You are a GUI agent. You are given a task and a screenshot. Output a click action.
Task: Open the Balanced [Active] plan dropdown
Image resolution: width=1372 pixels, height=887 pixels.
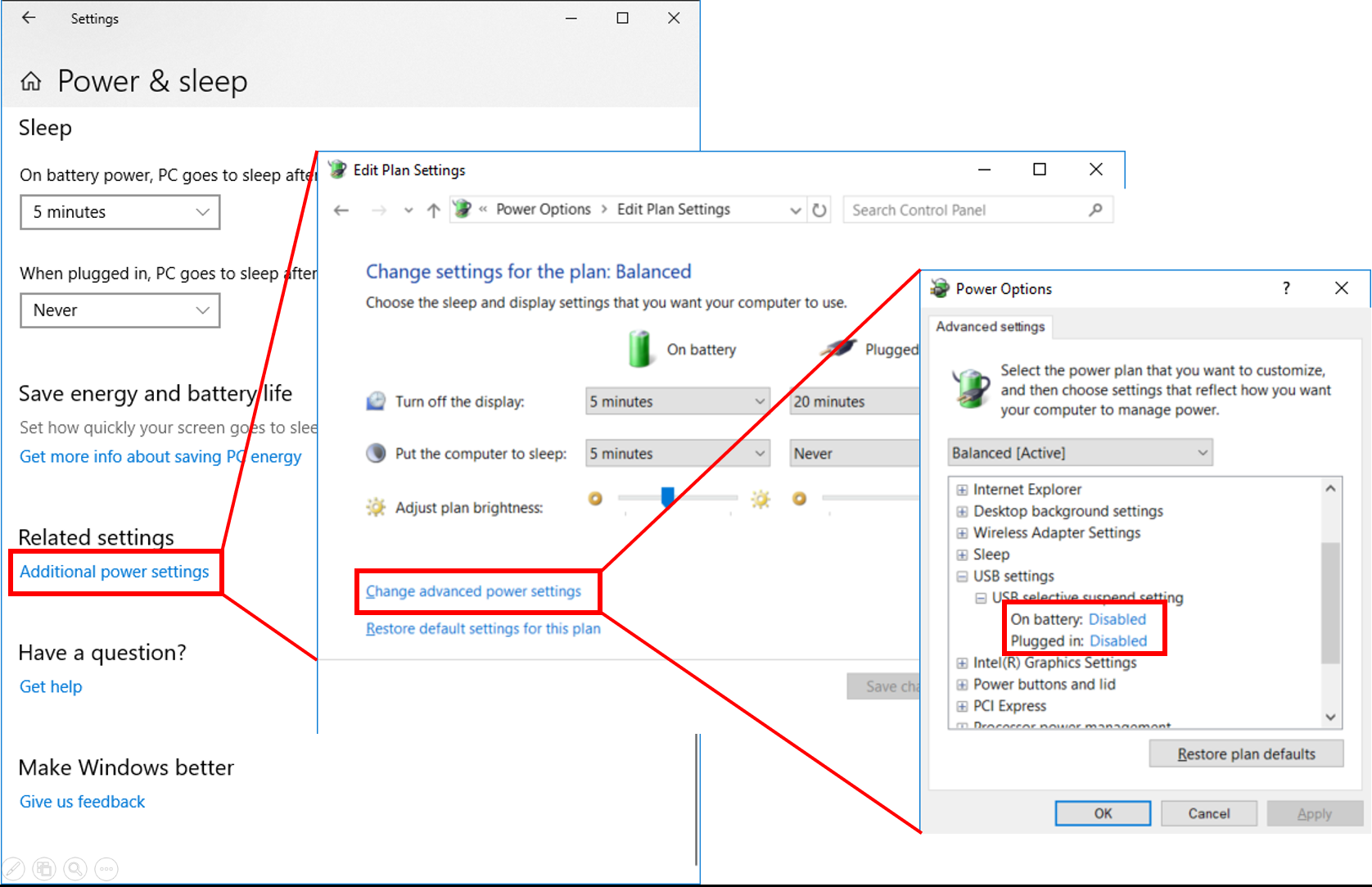point(1080,453)
